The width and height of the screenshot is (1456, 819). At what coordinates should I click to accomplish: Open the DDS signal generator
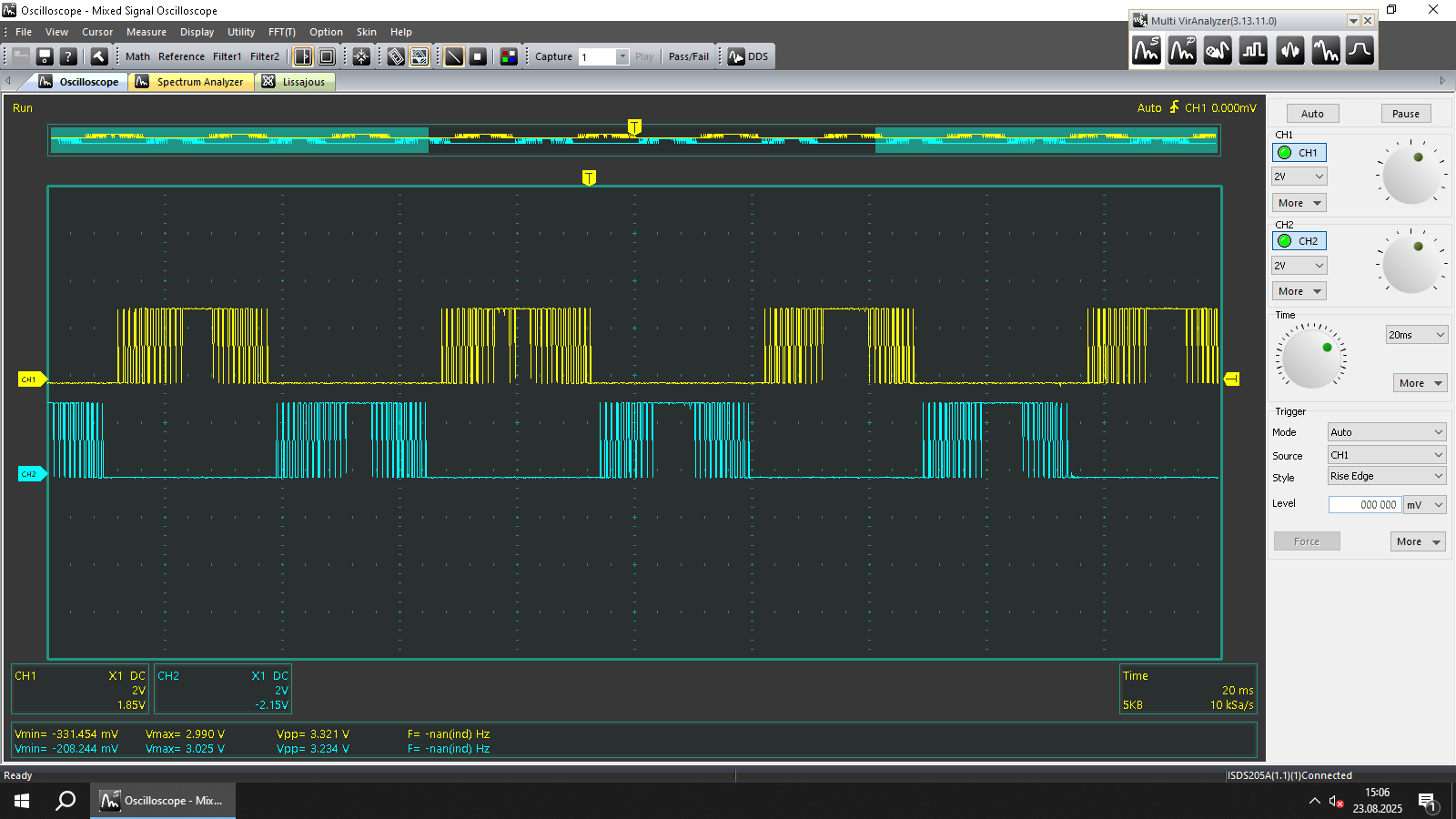(x=748, y=56)
